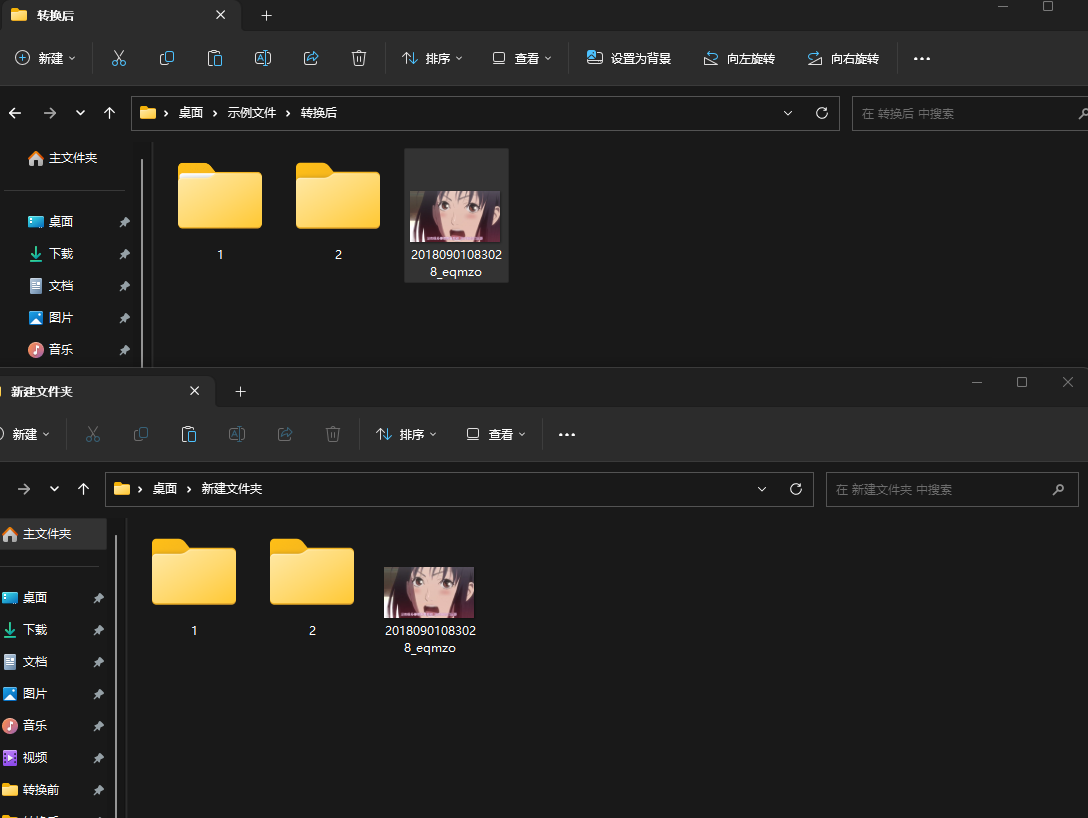Click 向右旋转 to rotate the image right
Image resolution: width=1088 pixels, height=818 pixels.
tap(843, 58)
